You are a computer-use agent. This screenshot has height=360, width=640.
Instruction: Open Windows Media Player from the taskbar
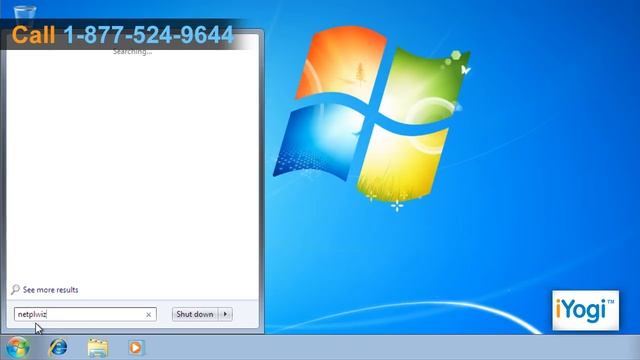point(136,348)
